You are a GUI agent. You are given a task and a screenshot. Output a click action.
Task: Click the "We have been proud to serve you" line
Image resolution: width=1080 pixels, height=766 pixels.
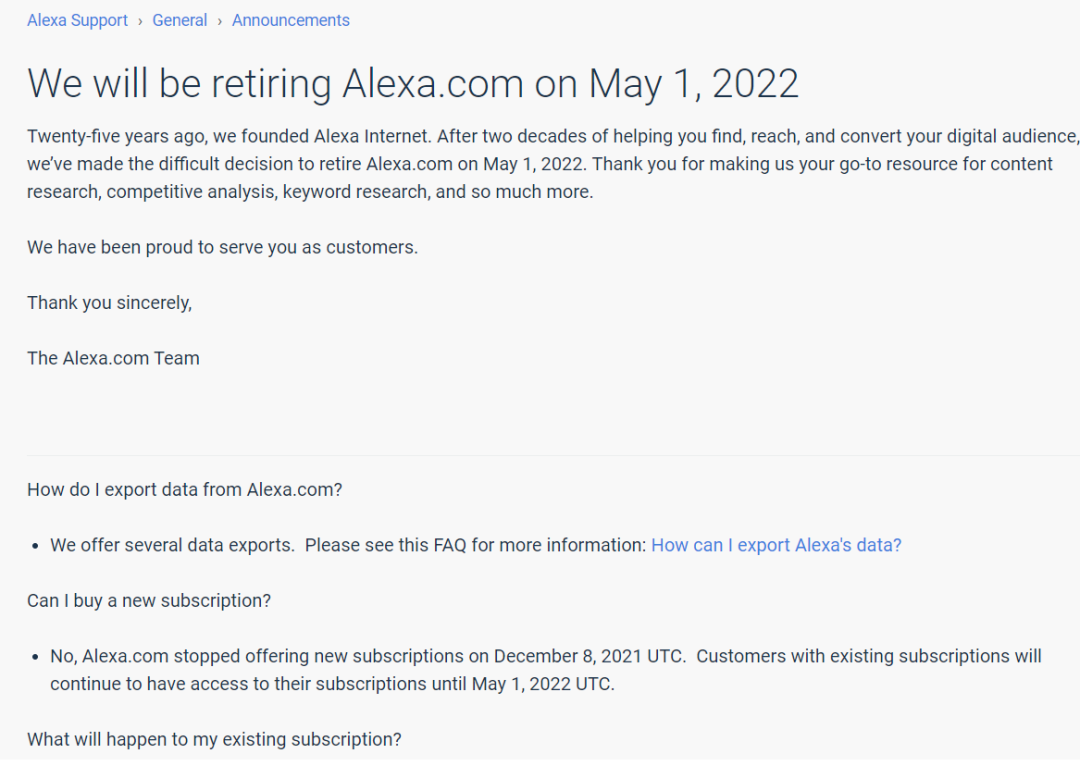(222, 247)
